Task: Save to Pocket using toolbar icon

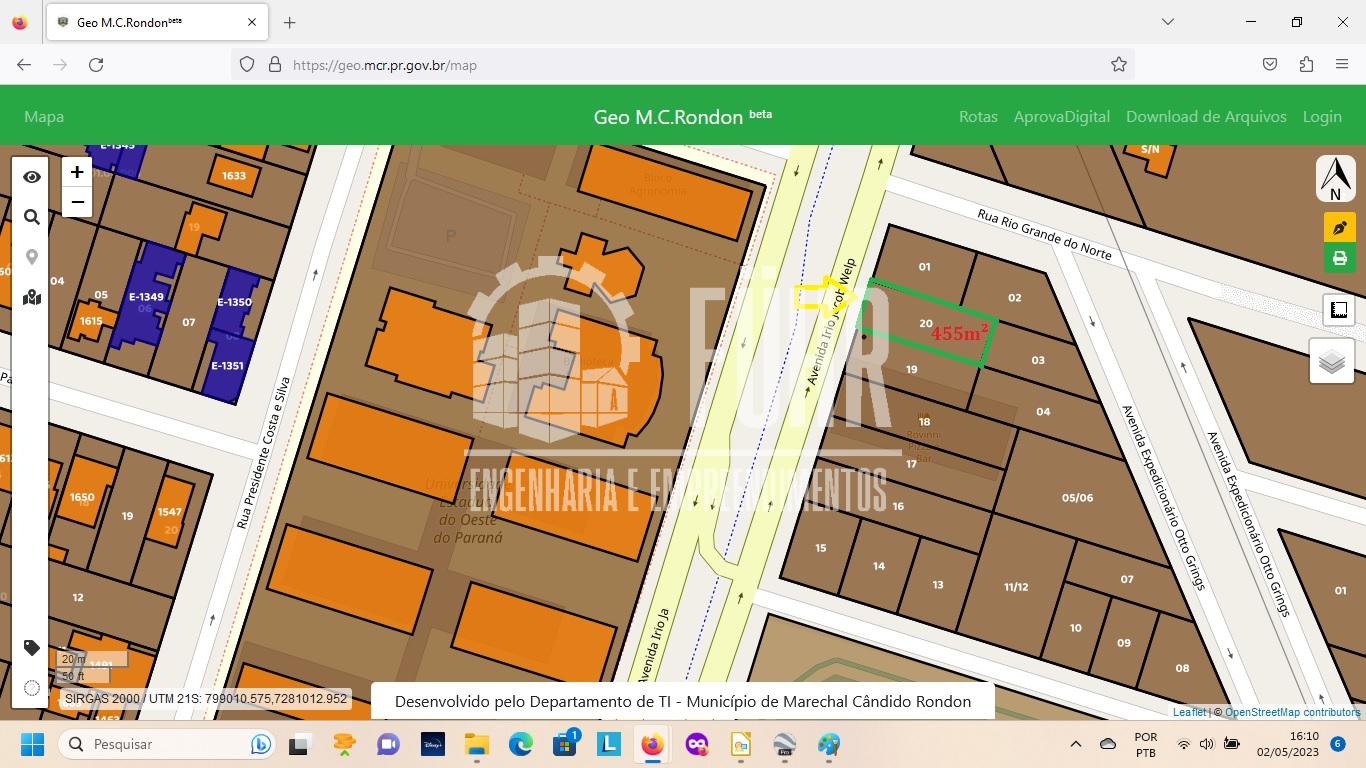Action: (x=1270, y=65)
